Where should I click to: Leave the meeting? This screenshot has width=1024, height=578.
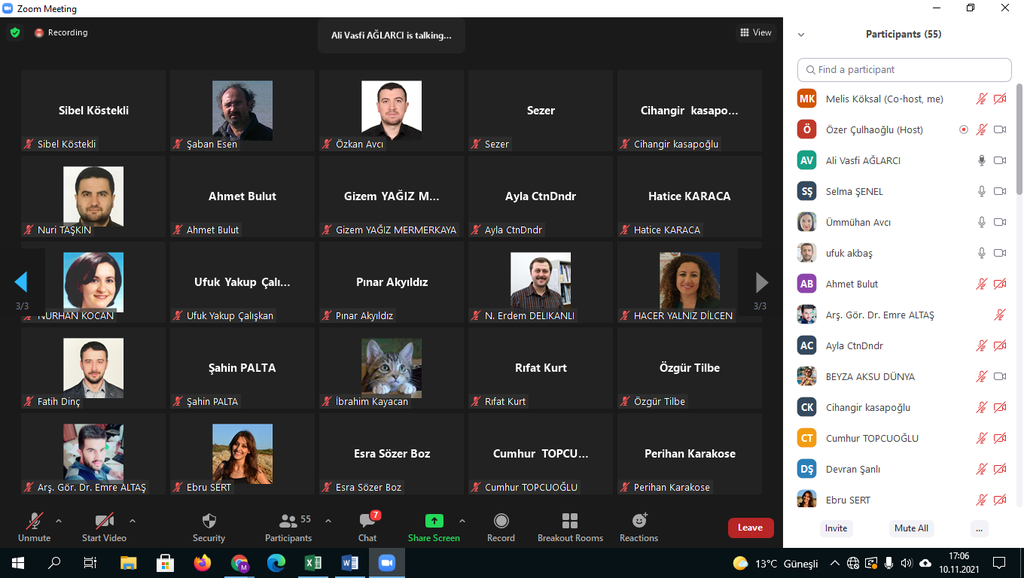750,528
